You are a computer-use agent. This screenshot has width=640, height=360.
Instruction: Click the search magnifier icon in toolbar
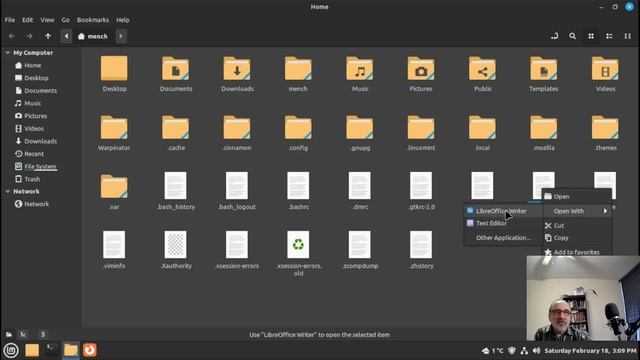click(573, 36)
